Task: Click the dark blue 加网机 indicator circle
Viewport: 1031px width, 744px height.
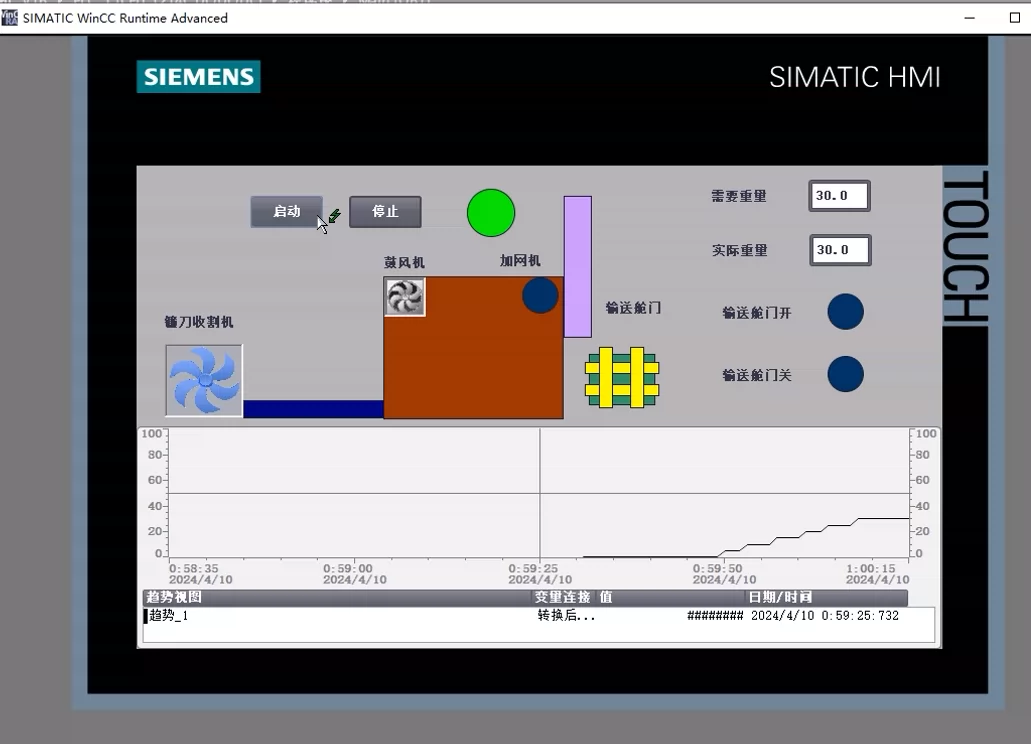Action: (540, 295)
